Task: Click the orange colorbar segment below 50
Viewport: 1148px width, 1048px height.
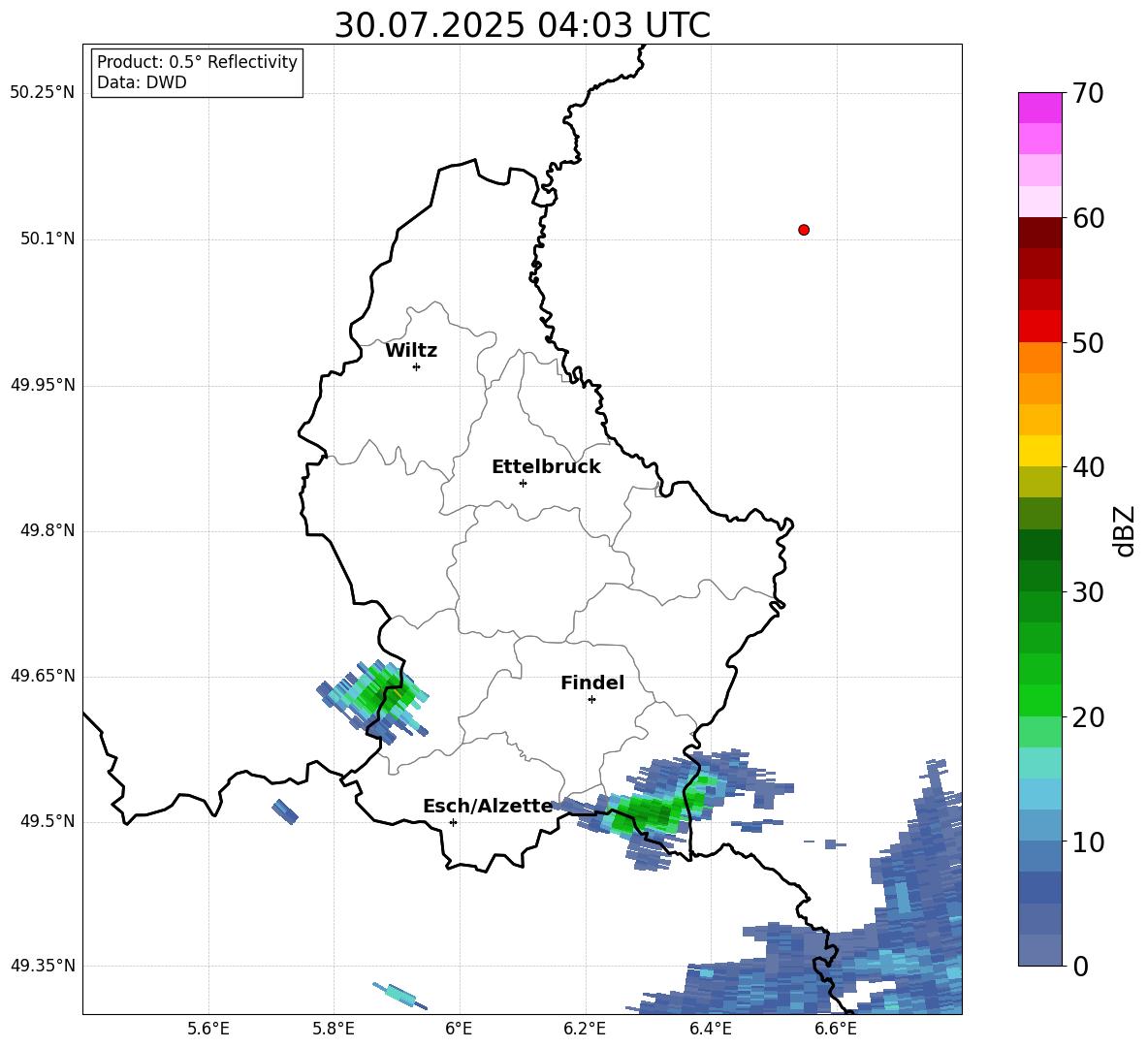Action: click(x=1039, y=358)
